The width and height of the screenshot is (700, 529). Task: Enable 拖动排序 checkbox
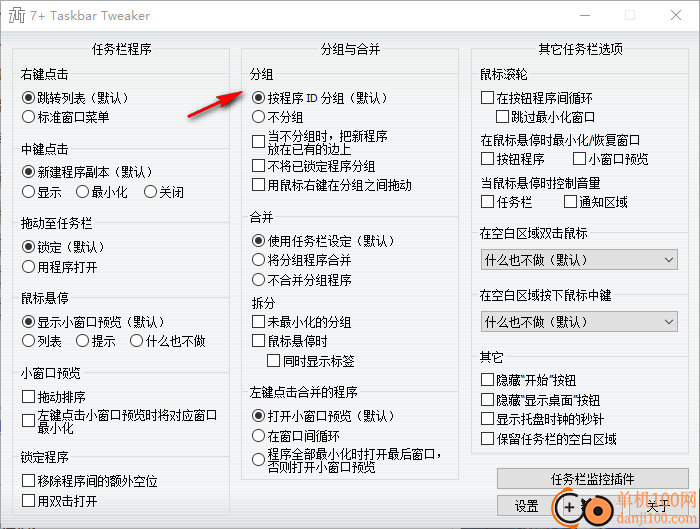29,396
